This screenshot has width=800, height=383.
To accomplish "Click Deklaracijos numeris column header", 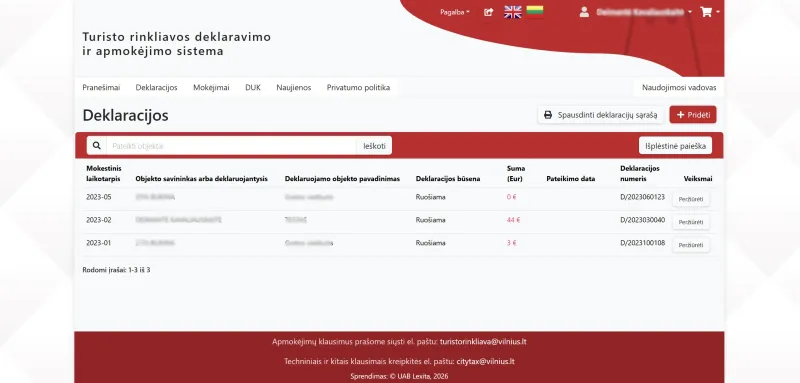I will [x=640, y=173].
